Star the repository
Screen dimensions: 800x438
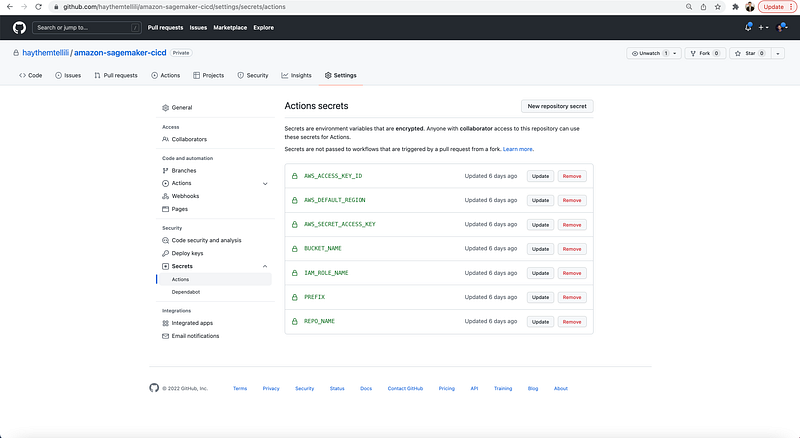[749, 53]
